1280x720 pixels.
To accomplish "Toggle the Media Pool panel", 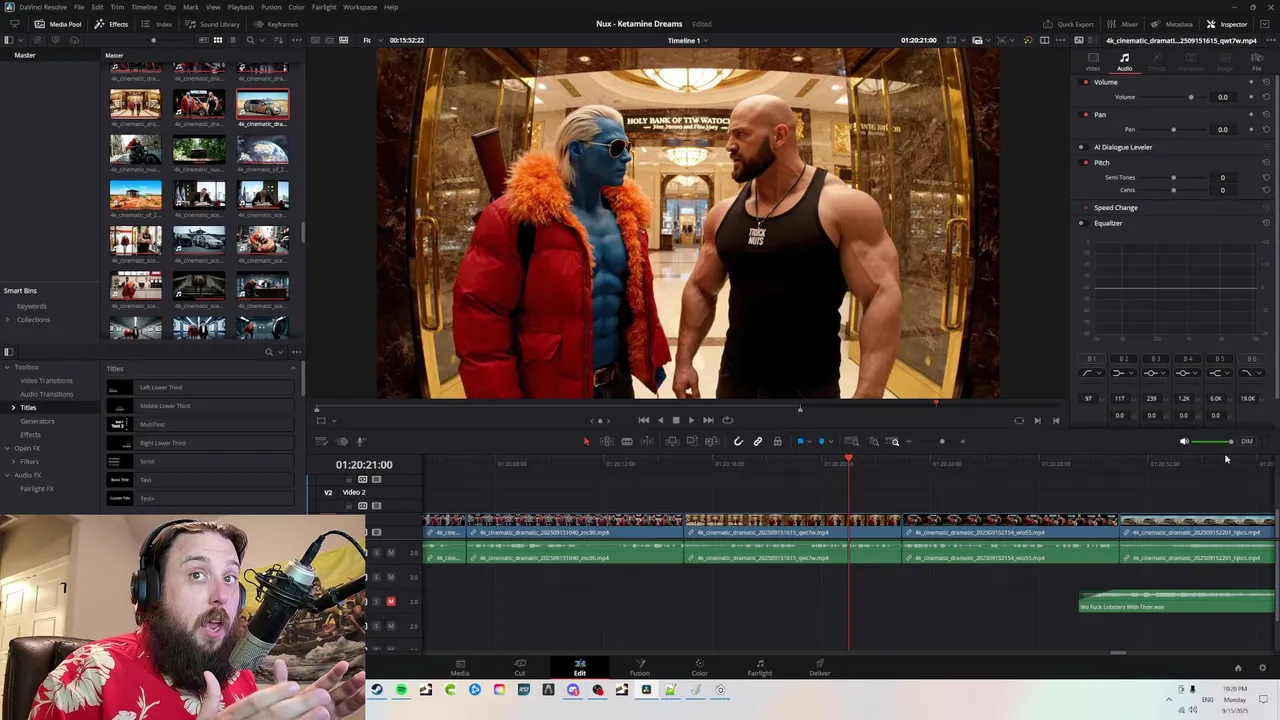I will [x=58, y=24].
